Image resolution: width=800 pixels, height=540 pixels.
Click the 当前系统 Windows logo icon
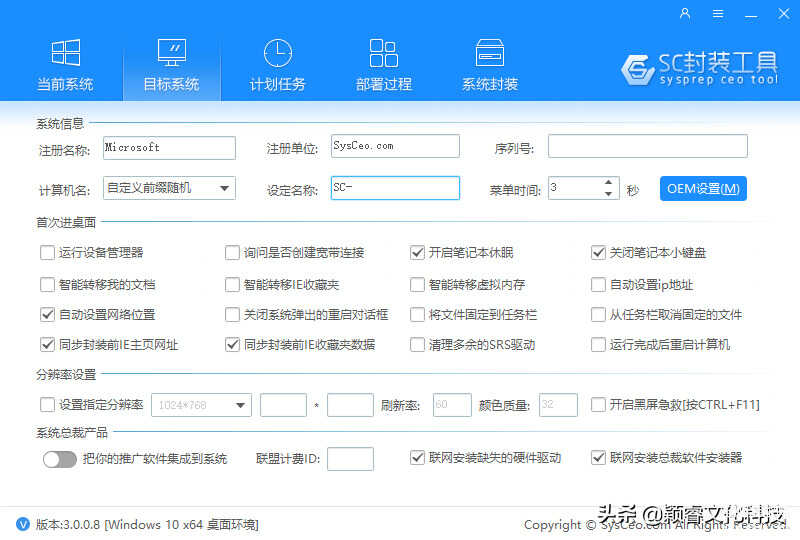pos(66,52)
